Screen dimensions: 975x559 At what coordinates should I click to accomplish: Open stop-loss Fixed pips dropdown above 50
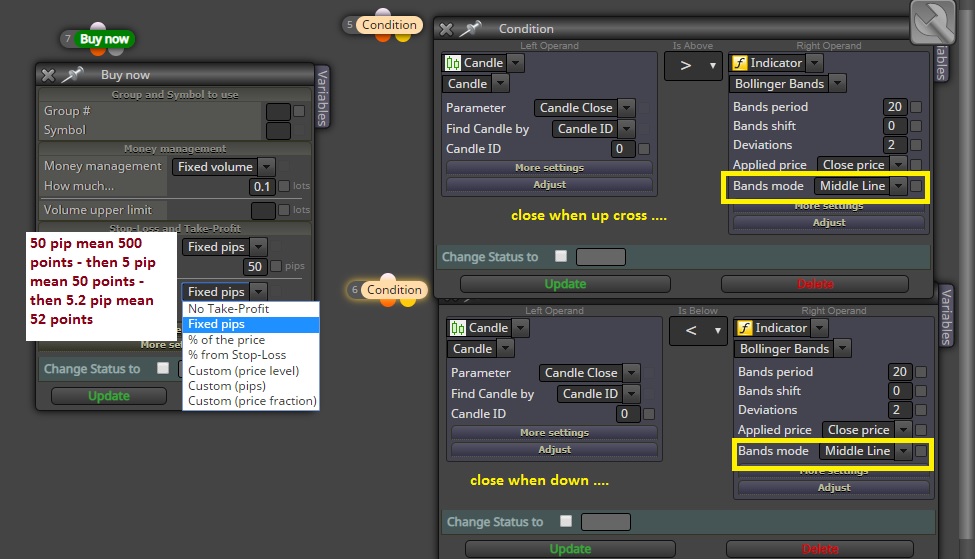point(224,247)
